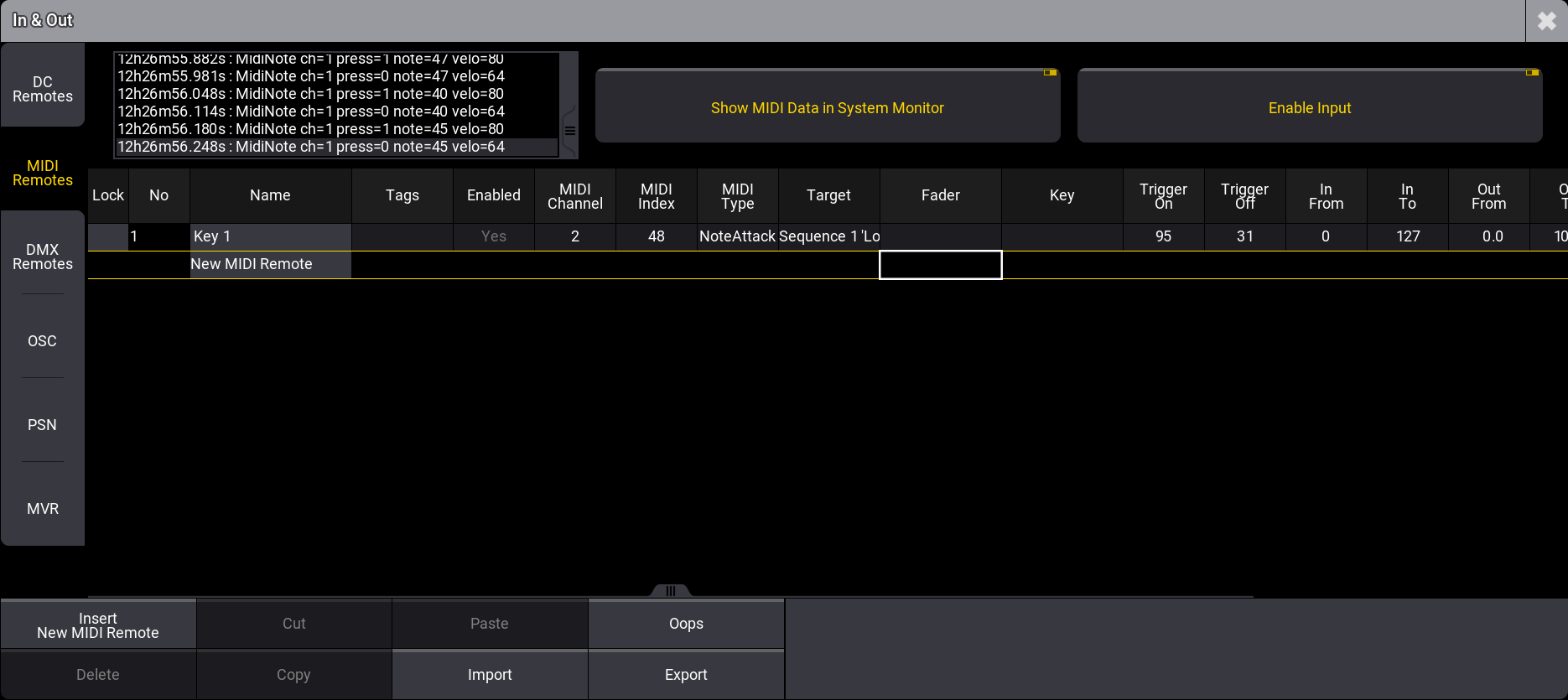
Task: Open the DC Remotes tab
Action: [43, 89]
